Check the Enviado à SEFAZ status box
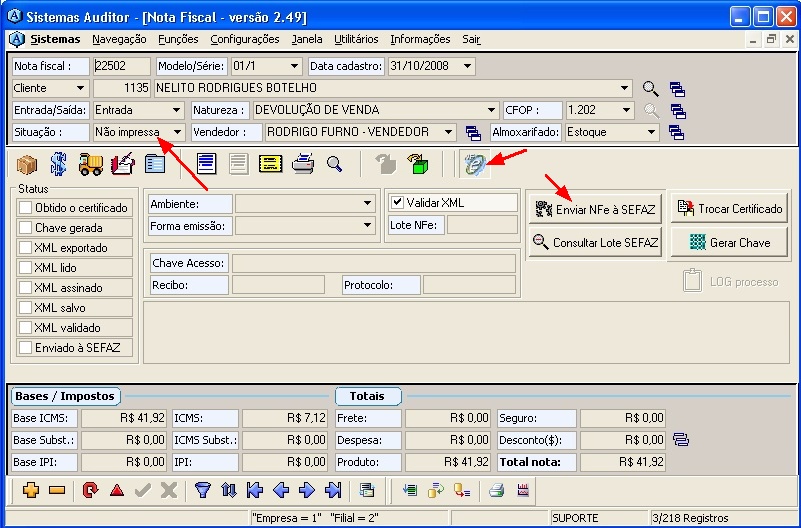 (26, 348)
